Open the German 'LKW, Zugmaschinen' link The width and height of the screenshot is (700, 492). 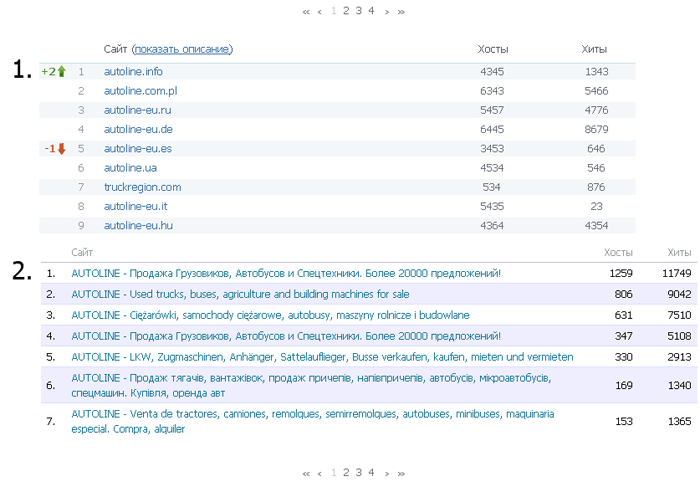(322, 356)
